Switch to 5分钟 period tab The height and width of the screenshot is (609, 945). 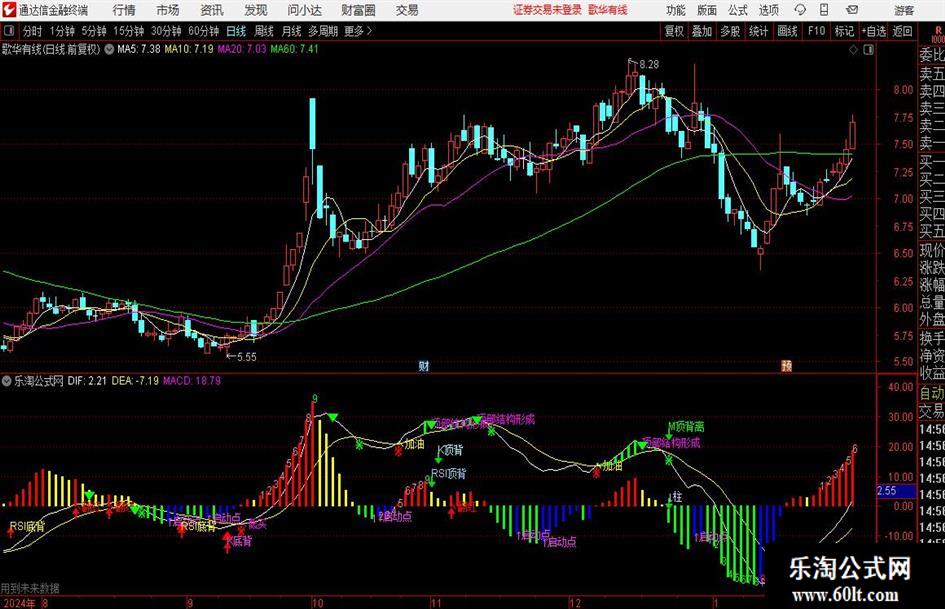click(x=94, y=31)
